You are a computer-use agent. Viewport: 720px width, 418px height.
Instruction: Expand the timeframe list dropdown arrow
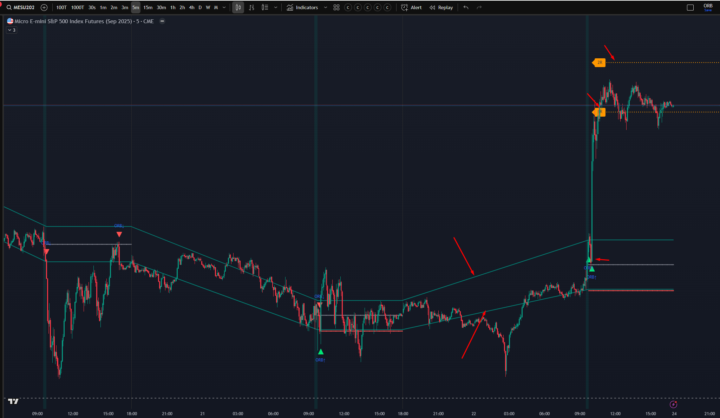coord(222,7)
